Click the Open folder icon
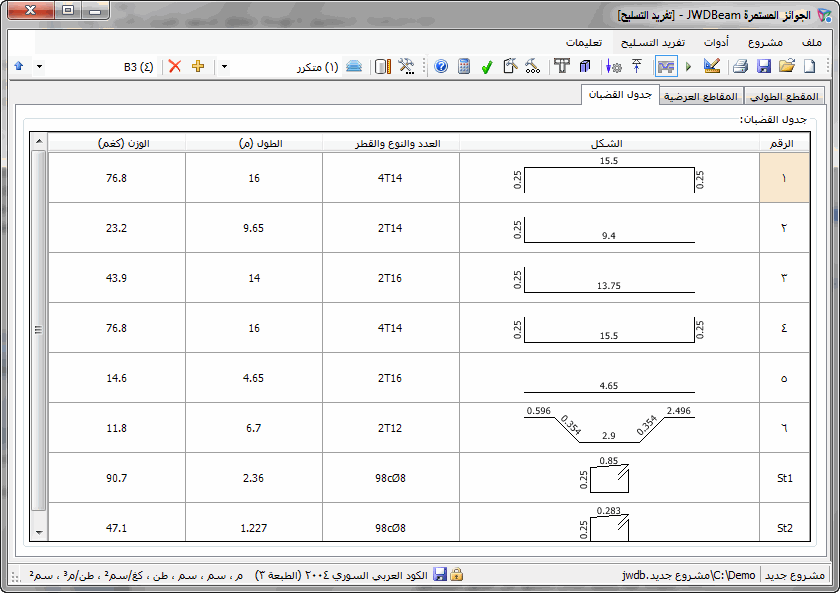The width and height of the screenshot is (840, 593). pos(787,66)
